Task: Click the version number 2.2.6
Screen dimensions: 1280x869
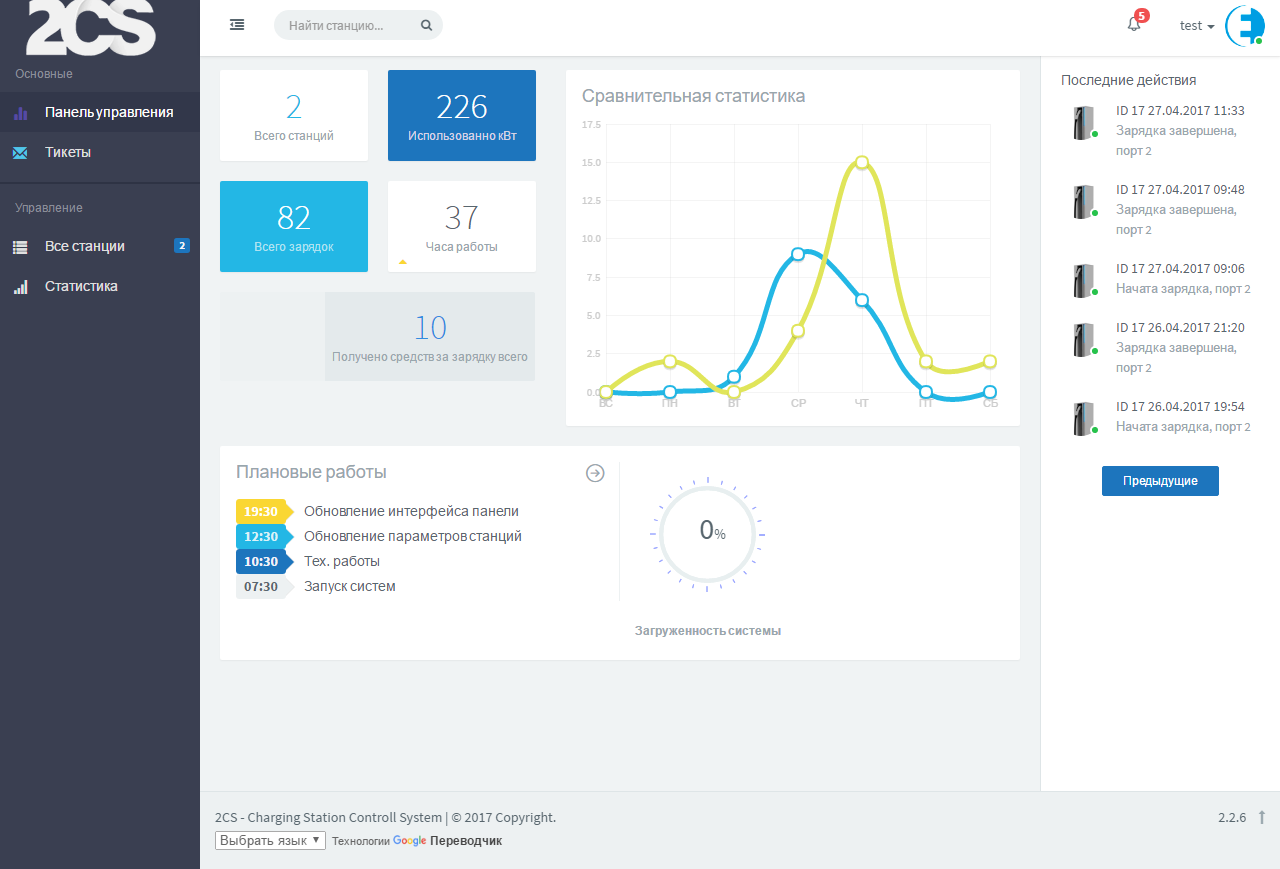Action: (x=1232, y=817)
